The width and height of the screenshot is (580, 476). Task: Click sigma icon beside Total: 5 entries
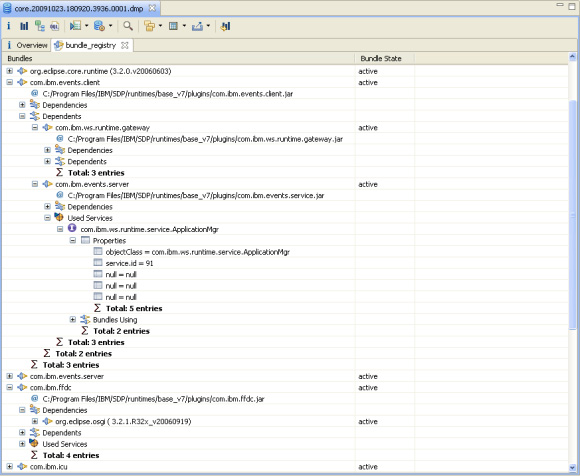[97, 308]
